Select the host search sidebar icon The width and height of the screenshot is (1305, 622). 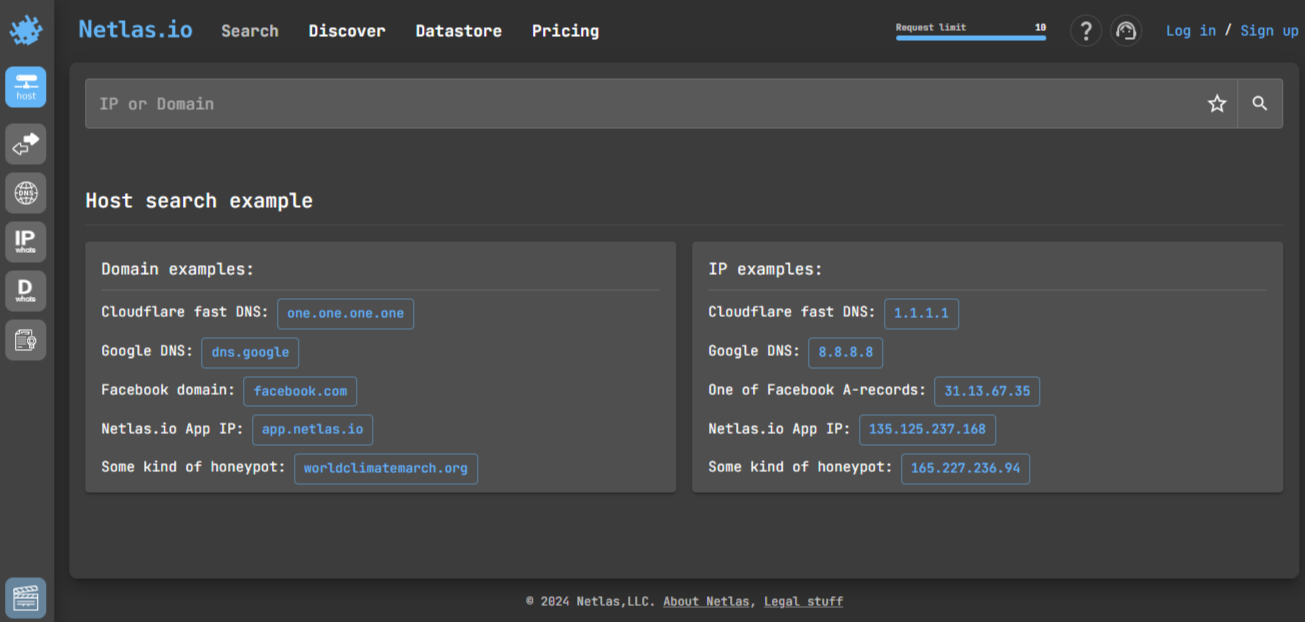pyautogui.click(x=26, y=87)
